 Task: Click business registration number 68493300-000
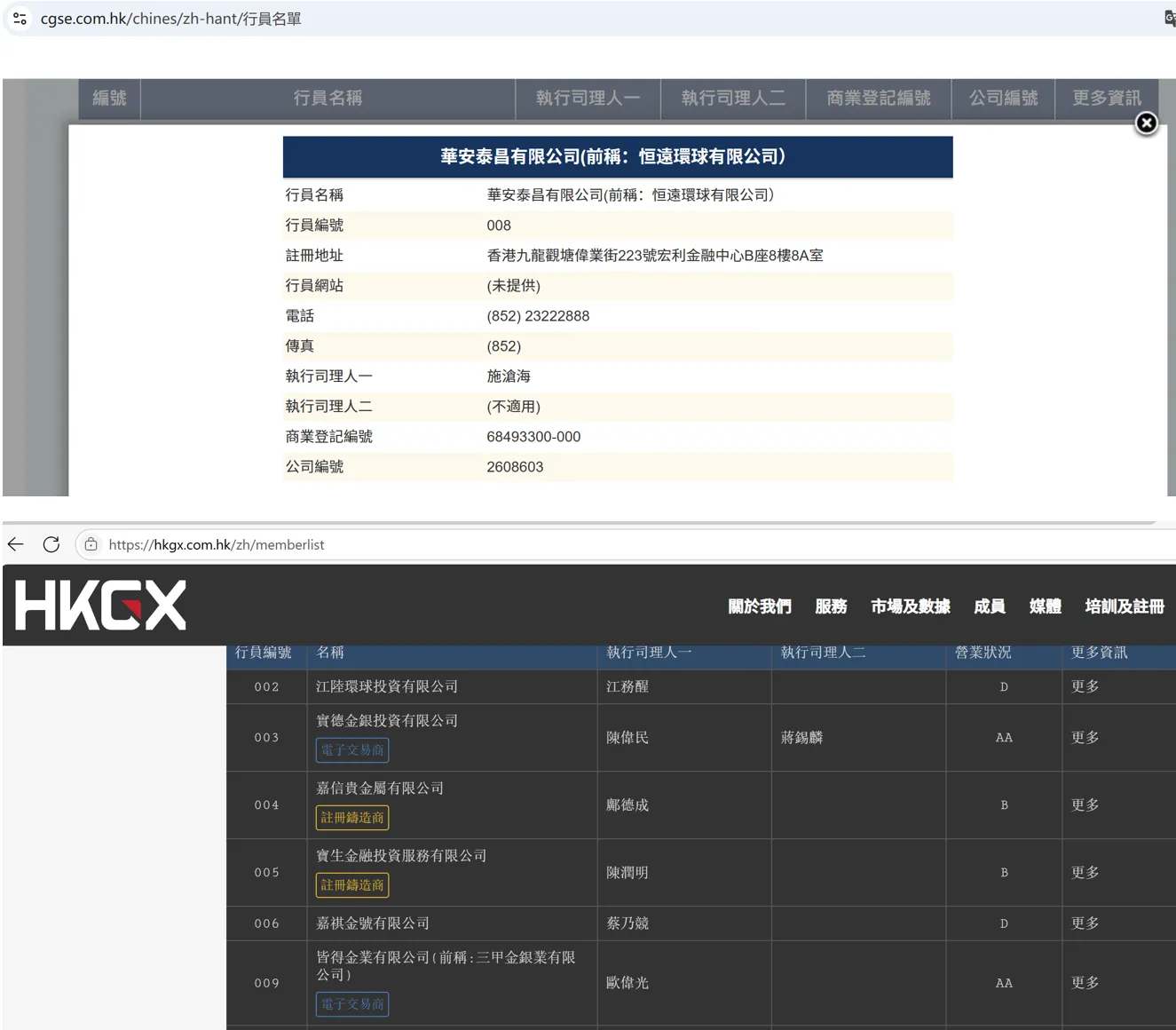(x=533, y=437)
